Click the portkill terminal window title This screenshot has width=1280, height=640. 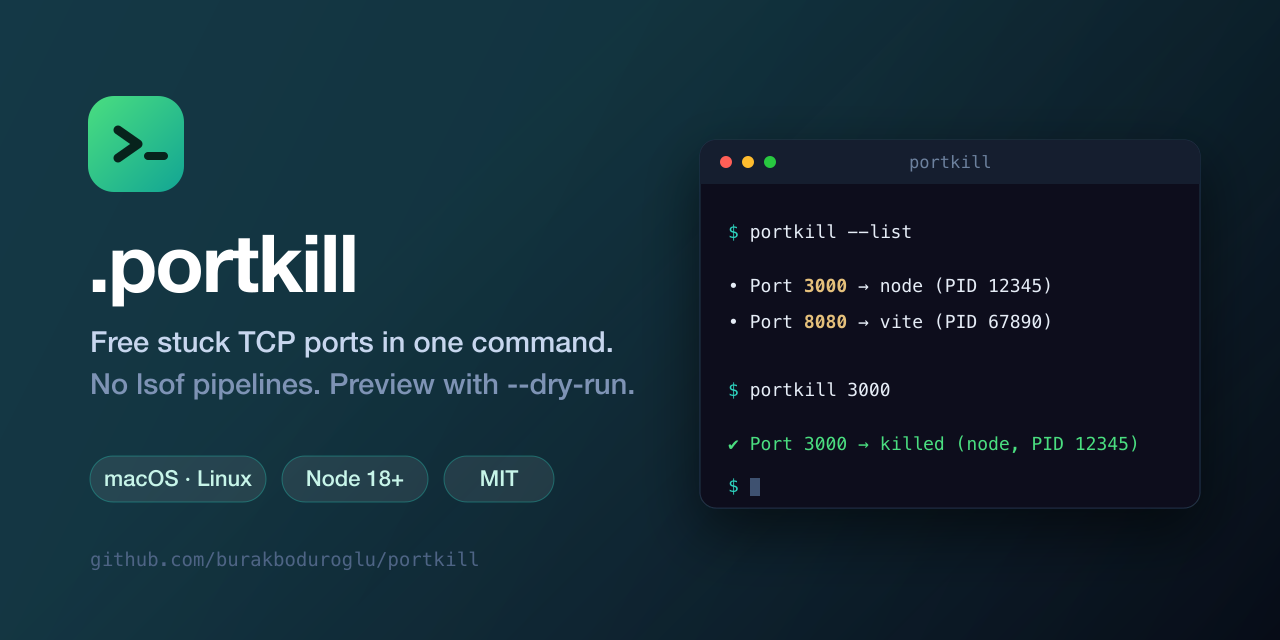(950, 162)
